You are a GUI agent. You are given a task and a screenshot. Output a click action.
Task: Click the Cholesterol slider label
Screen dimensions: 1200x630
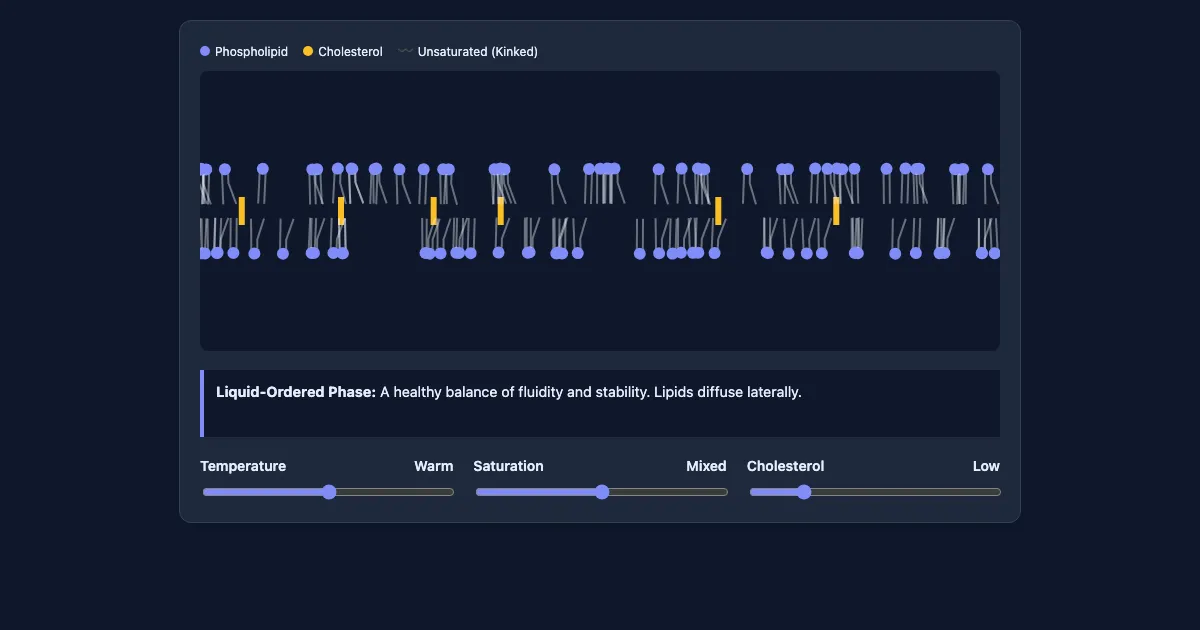[785, 466]
